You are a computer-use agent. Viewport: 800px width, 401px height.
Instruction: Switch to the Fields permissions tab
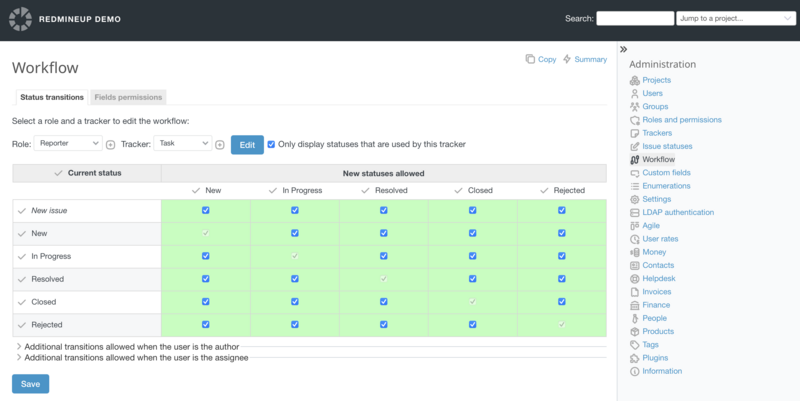coord(127,97)
